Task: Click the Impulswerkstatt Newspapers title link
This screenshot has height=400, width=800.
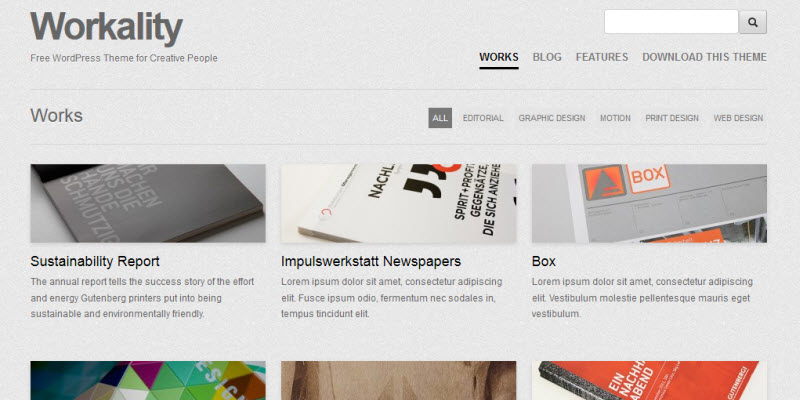Action: (x=371, y=261)
